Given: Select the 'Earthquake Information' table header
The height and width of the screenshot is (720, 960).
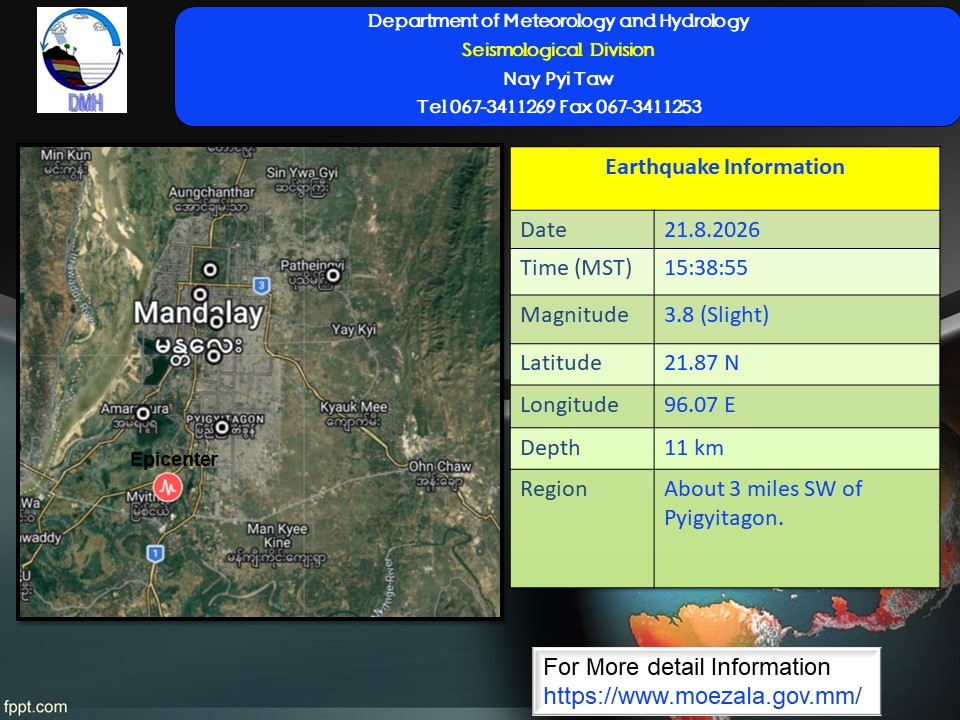Looking at the screenshot, I should click(x=725, y=167).
